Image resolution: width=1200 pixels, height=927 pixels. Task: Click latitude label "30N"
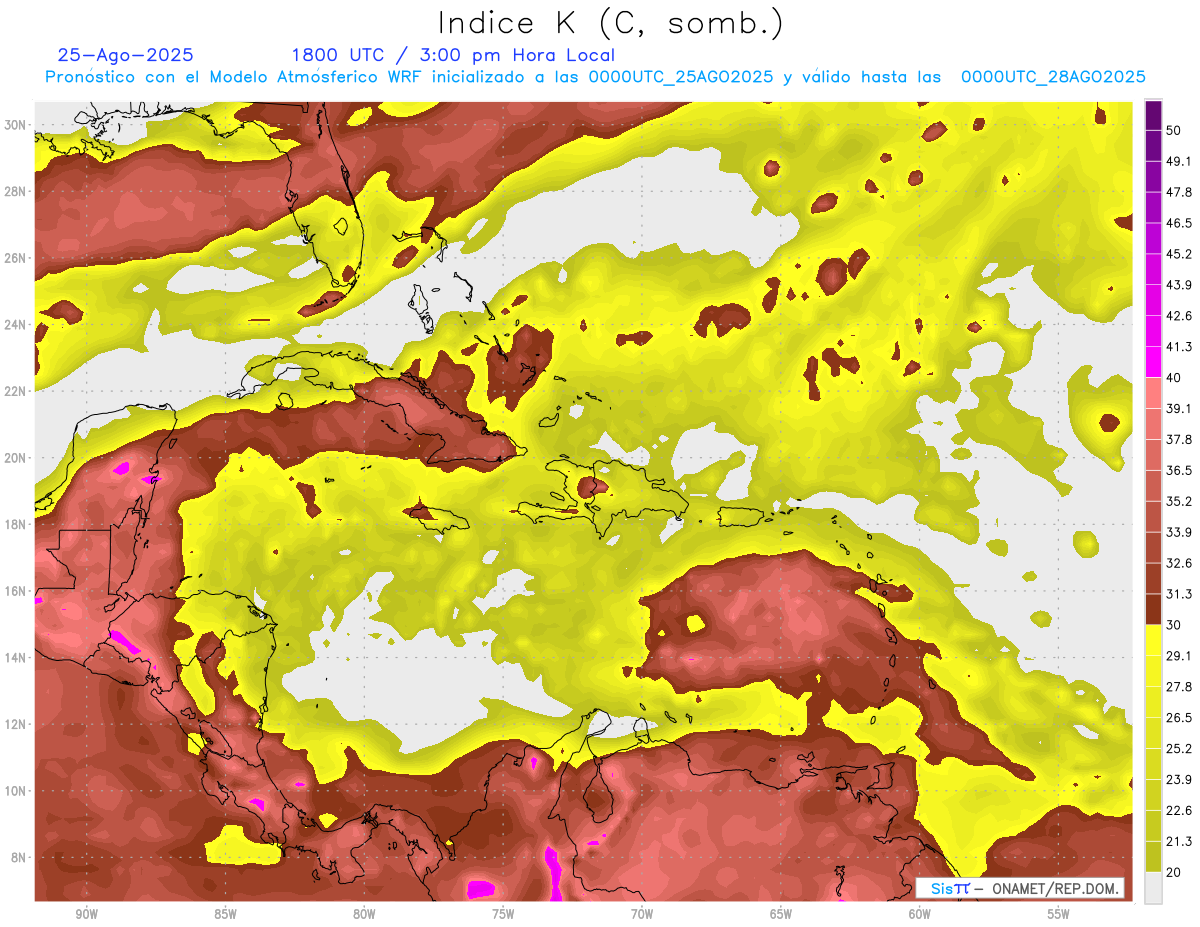15,125
